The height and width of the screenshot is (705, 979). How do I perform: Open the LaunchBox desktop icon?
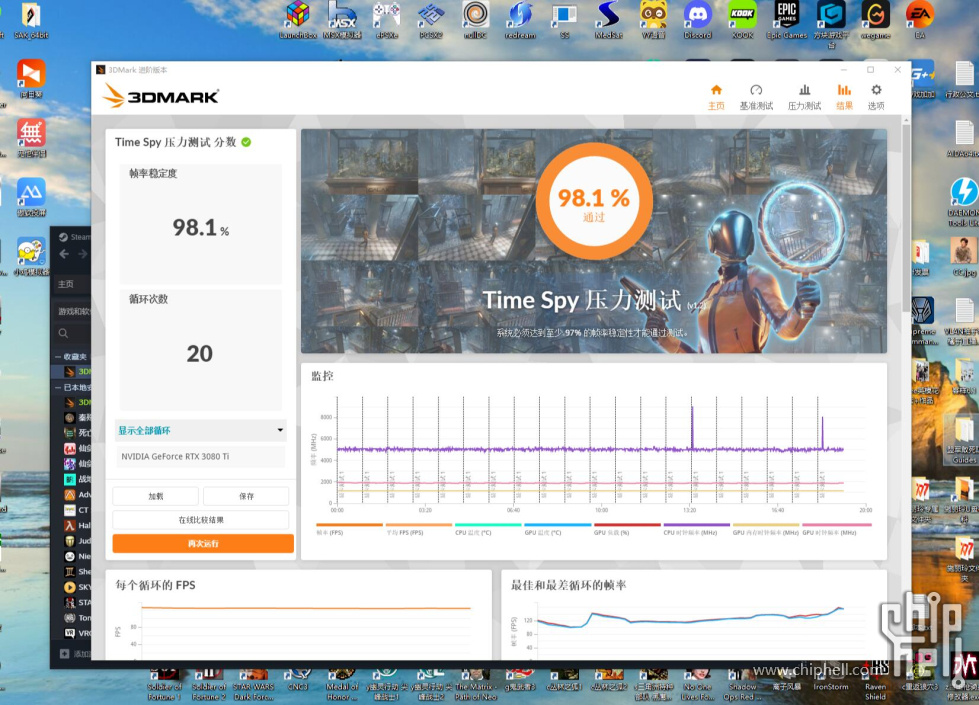tap(298, 20)
